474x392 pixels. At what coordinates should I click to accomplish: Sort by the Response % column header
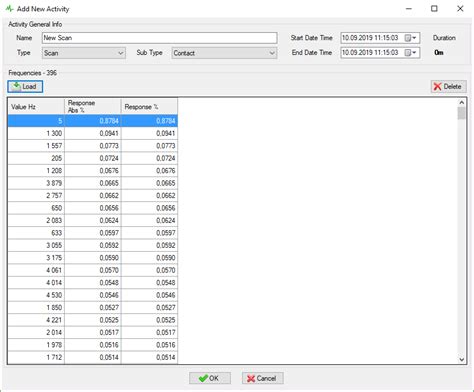point(149,107)
